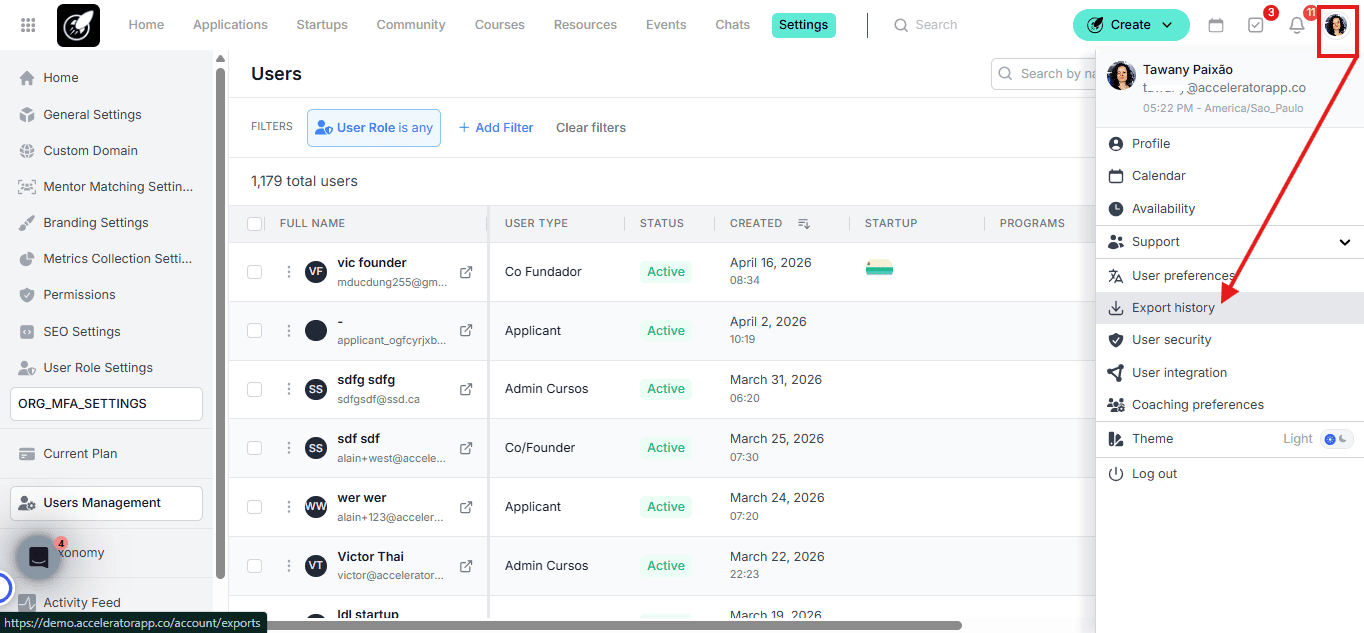Click the rocket logo icon
The height and width of the screenshot is (633, 1364).
(78, 26)
